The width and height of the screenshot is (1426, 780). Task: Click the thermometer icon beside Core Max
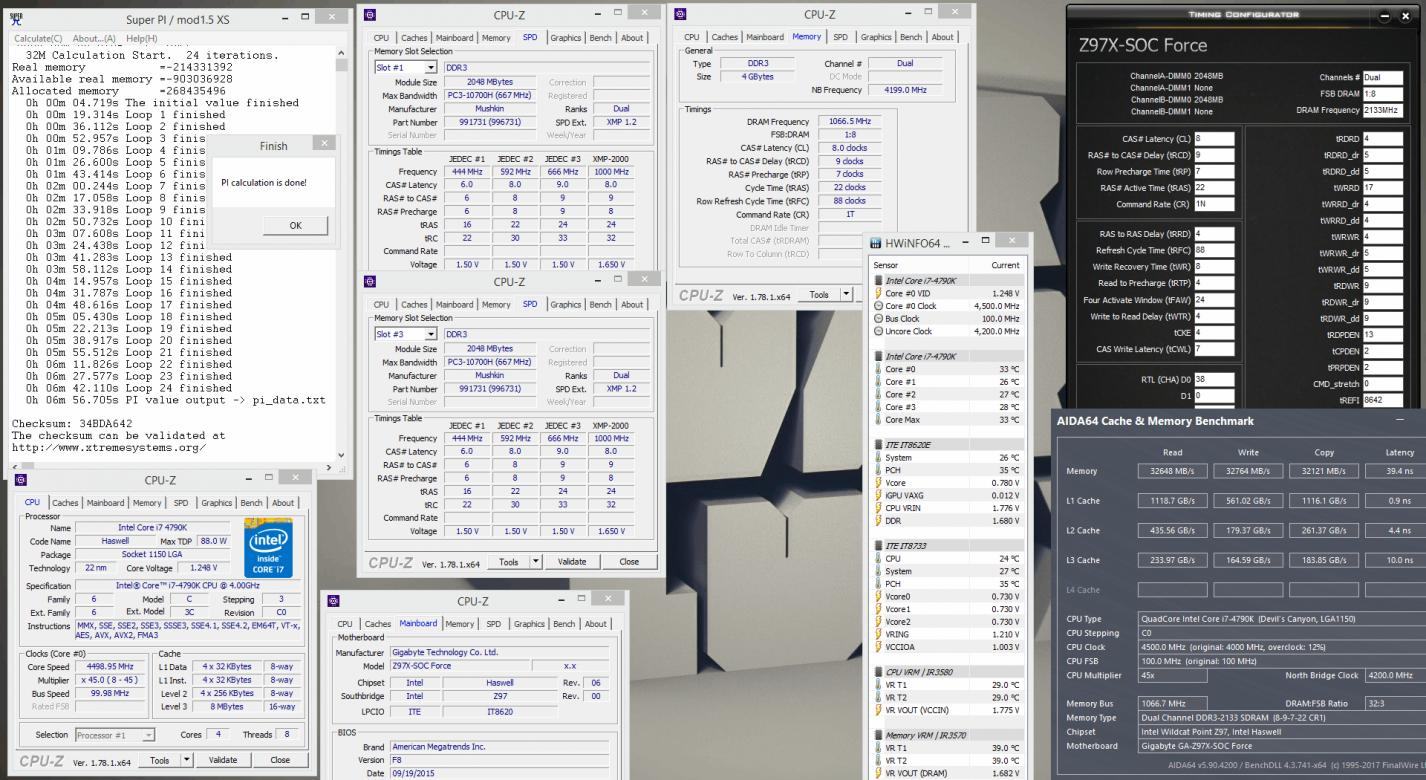coord(878,419)
